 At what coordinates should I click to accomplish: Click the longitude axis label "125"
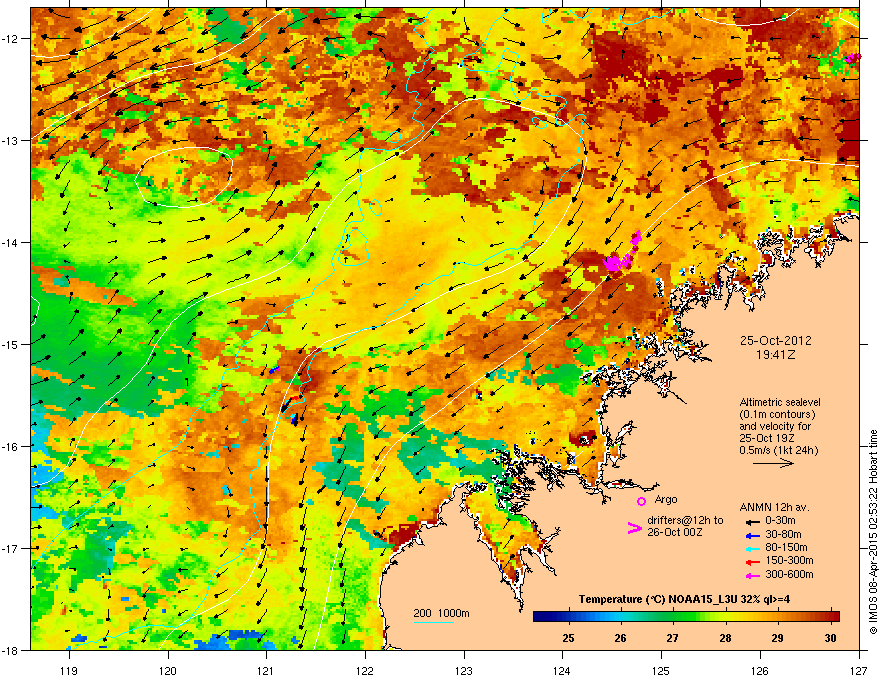click(x=661, y=670)
